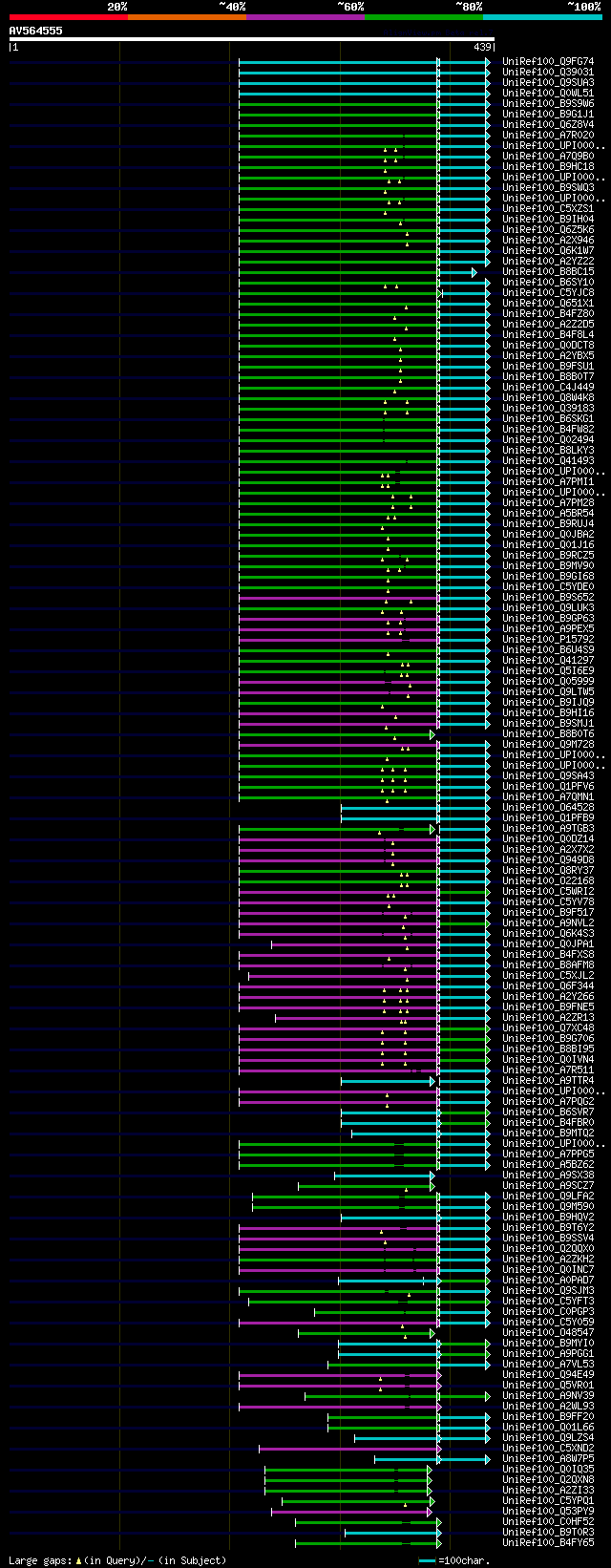Select hit UniRef100_Q0WL51
611x1568 pixels.
coord(548,94)
